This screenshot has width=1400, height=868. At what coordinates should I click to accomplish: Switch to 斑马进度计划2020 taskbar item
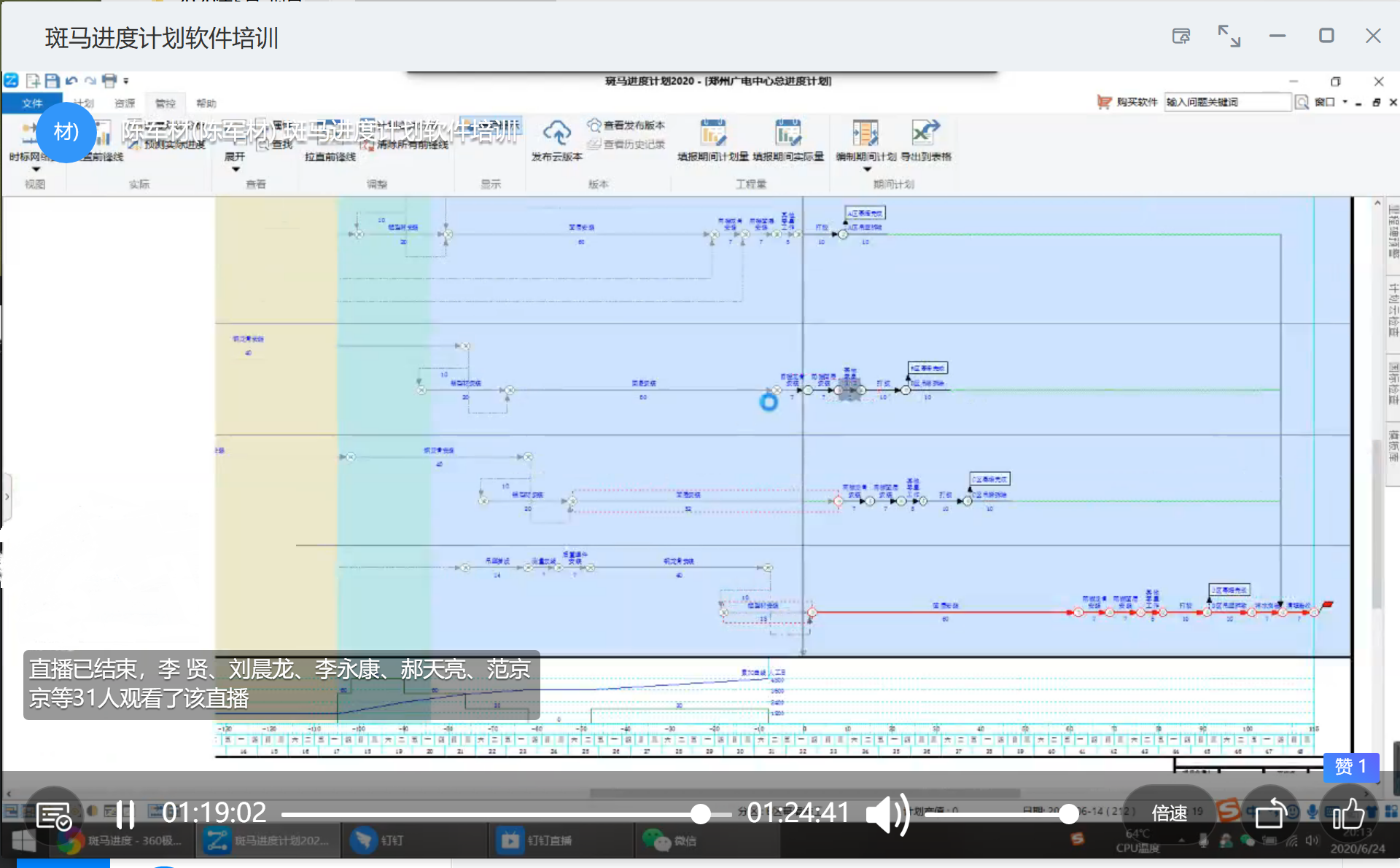pos(268,840)
